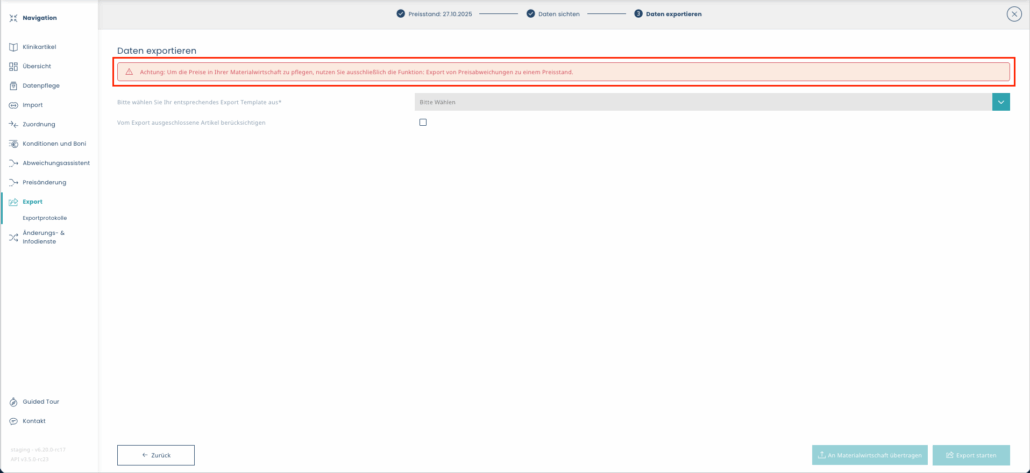Viewport: 1030px width, 473px height.
Task: Click the Zuordnung icon in navigation
Action: [13, 124]
